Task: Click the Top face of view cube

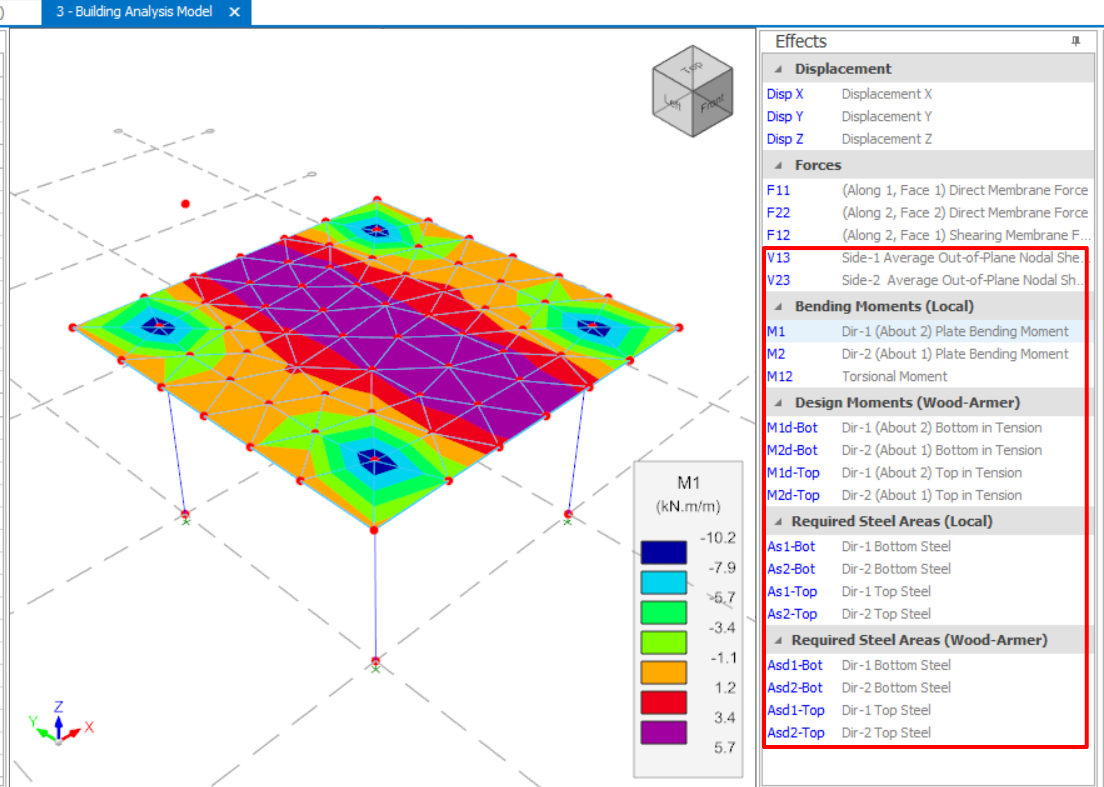Action: click(x=691, y=69)
